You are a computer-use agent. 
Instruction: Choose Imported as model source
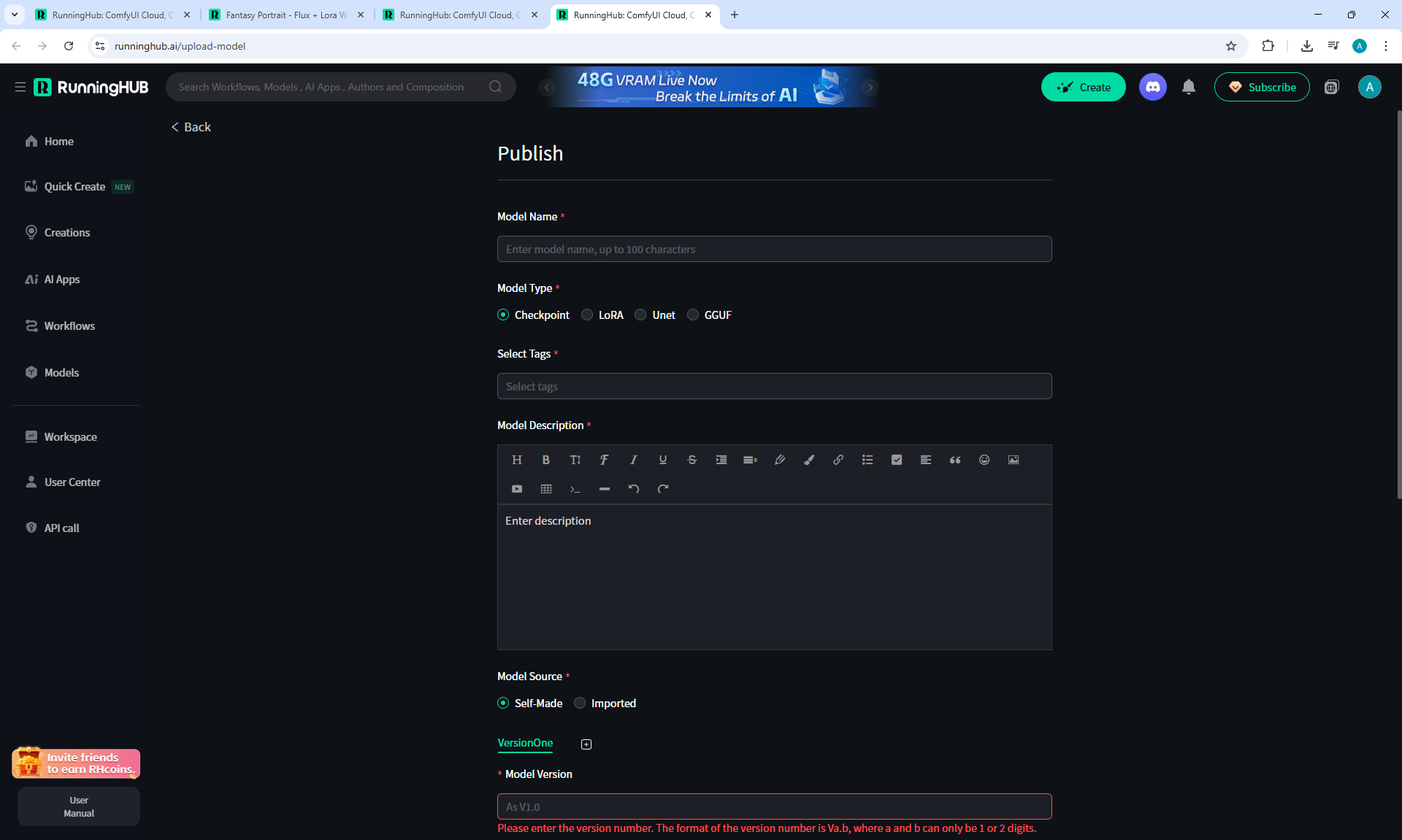pos(580,704)
